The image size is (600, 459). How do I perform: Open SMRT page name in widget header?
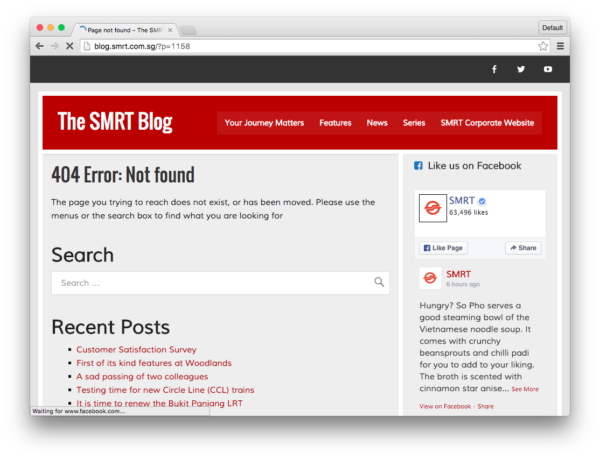461,200
